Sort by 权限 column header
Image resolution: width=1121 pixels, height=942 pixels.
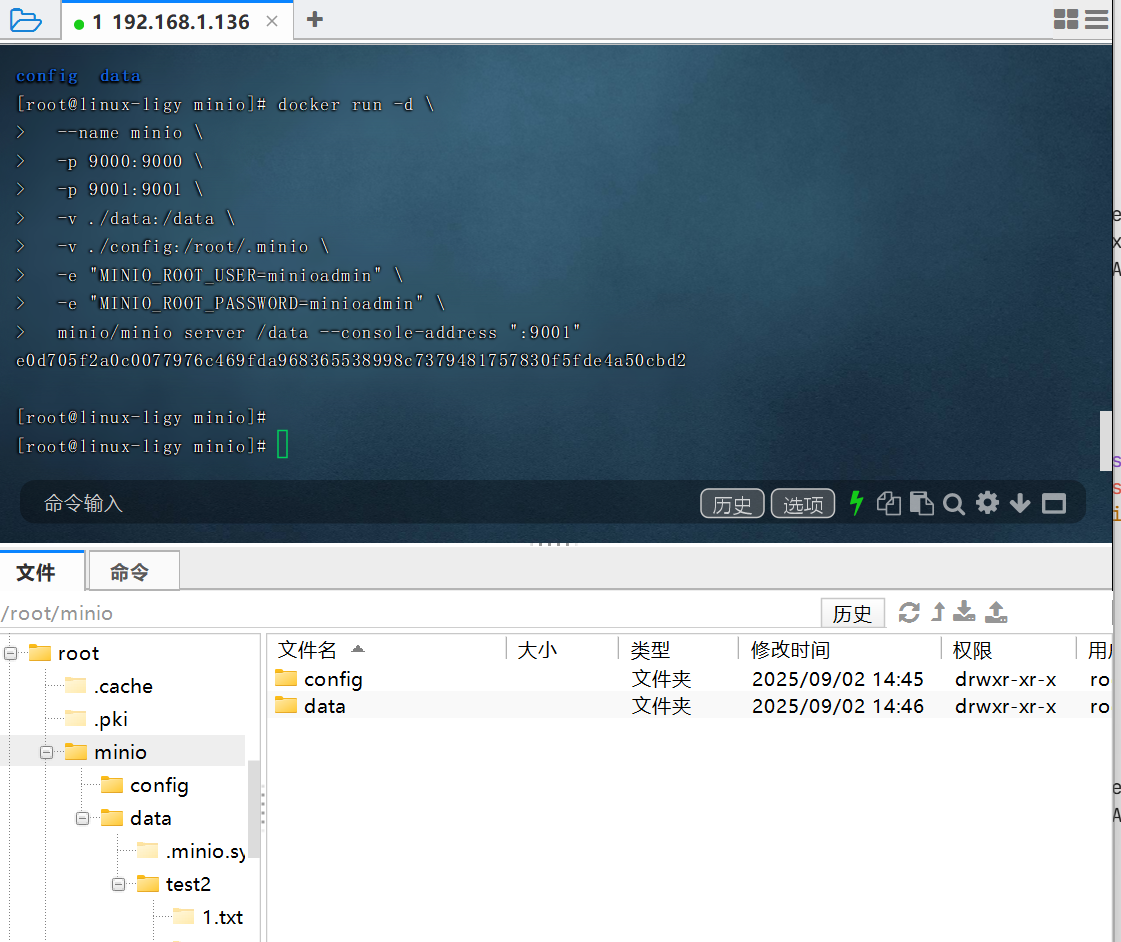(1009, 650)
